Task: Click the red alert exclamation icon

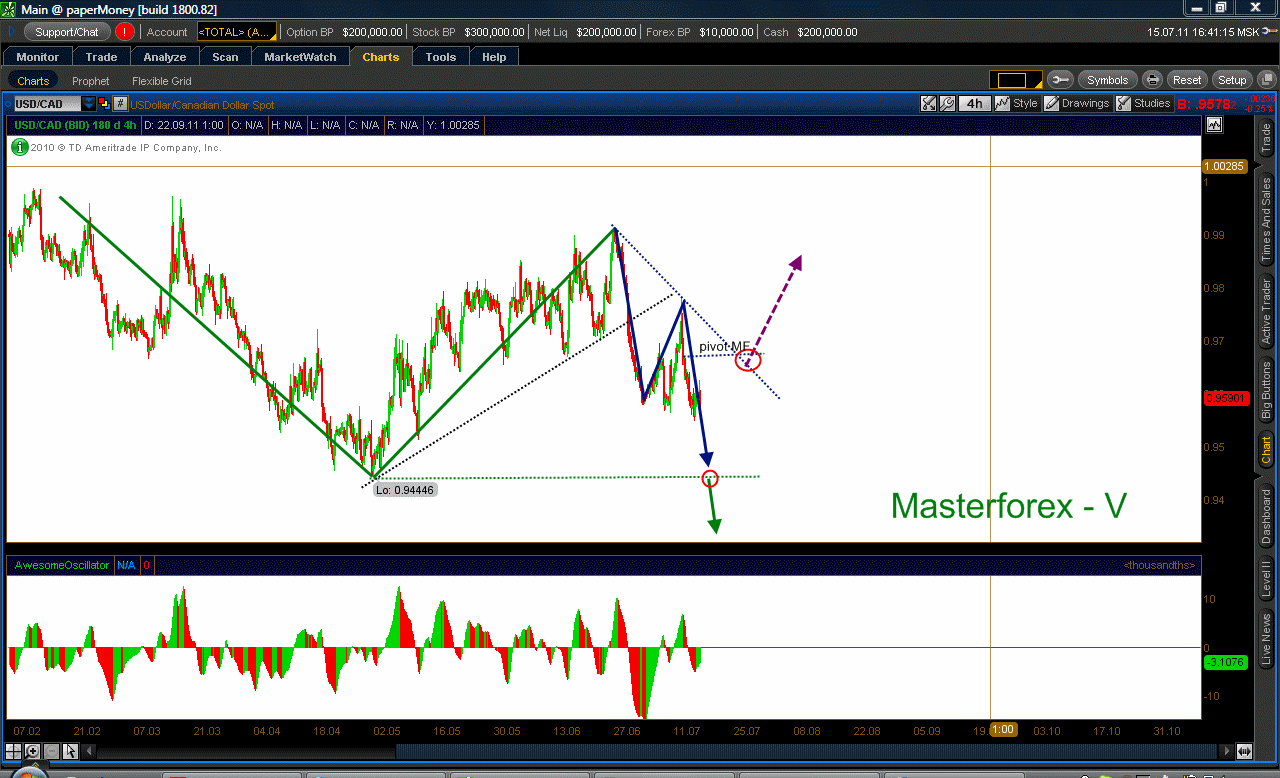Action: tap(125, 32)
